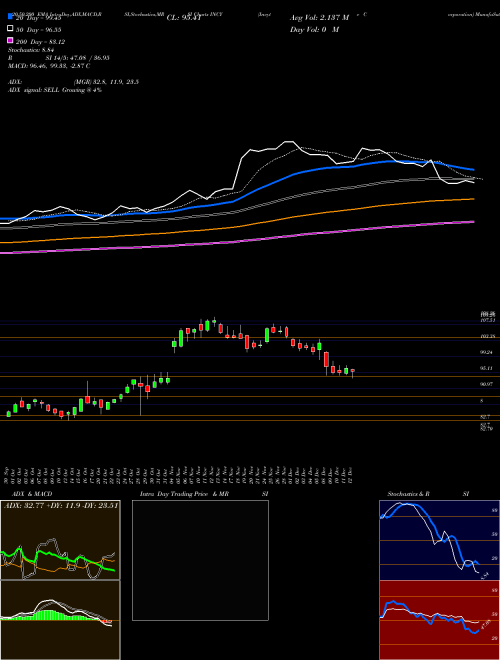Click the 99.24 price axis label
This screenshot has height=660, width=500.
pyautogui.click(x=487, y=352)
